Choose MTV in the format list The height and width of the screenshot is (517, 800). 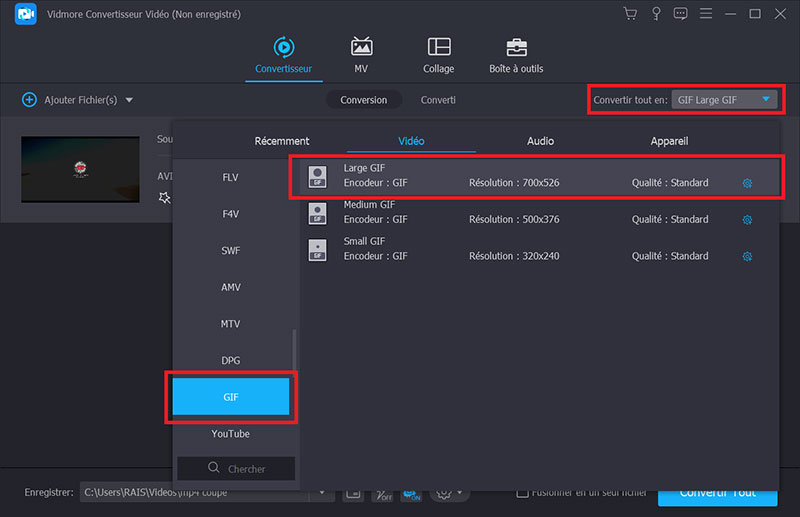coord(231,324)
